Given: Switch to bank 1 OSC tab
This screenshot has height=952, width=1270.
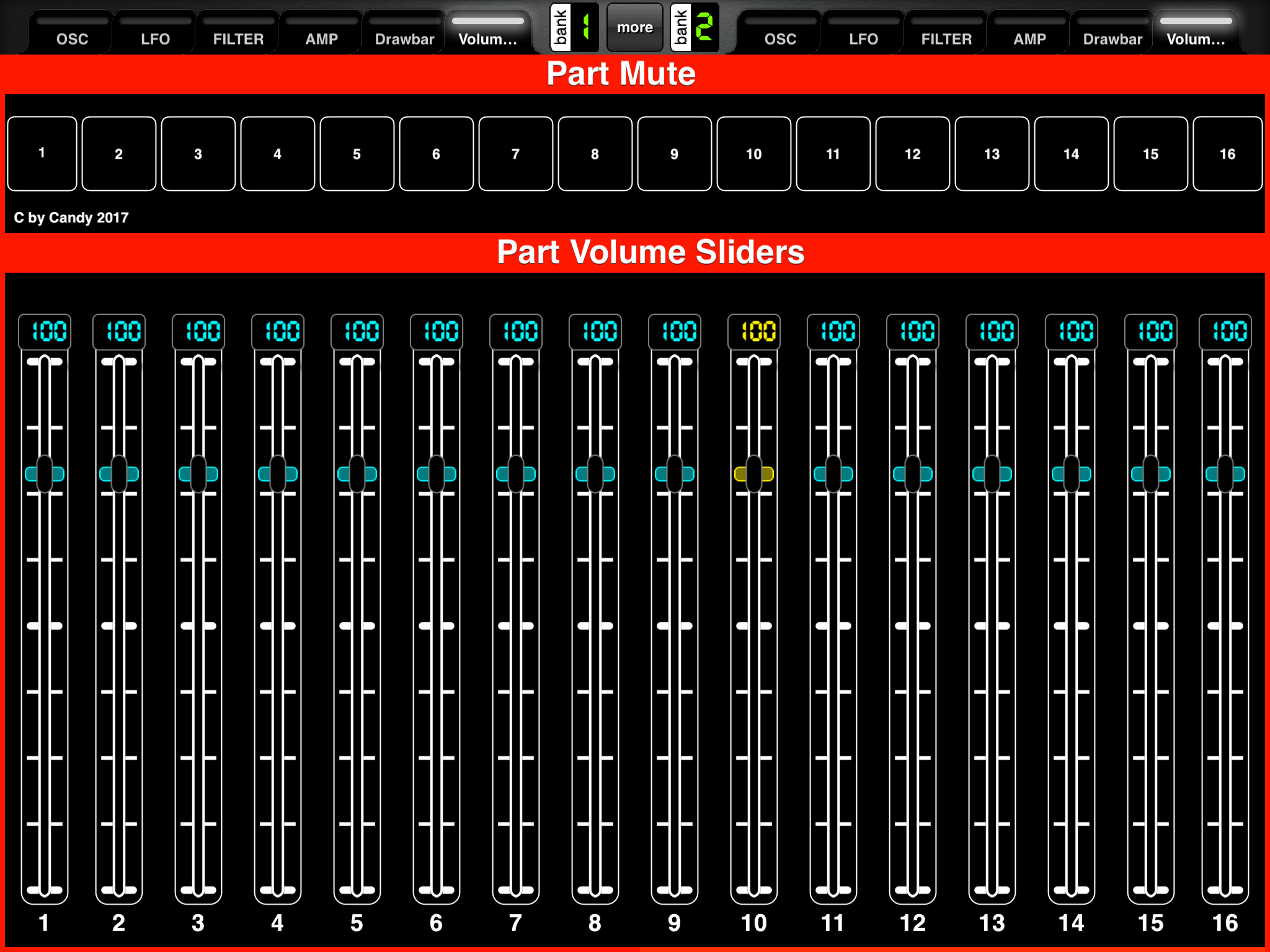Looking at the screenshot, I should (72, 32).
